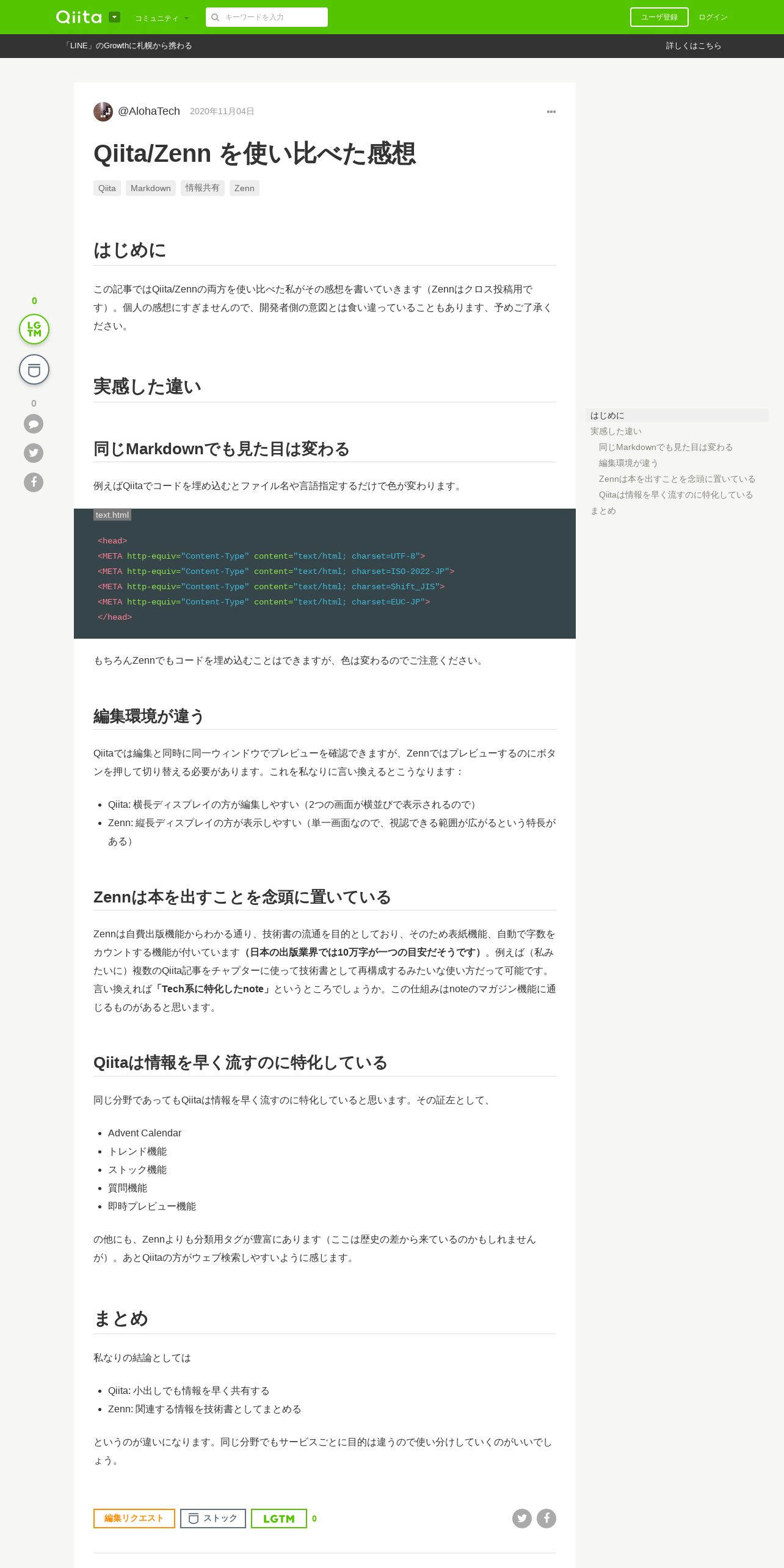The height and width of the screenshot is (1568, 784).
Task: Click the LGTM count above the sidebar LGTM icon
Action: [34, 301]
